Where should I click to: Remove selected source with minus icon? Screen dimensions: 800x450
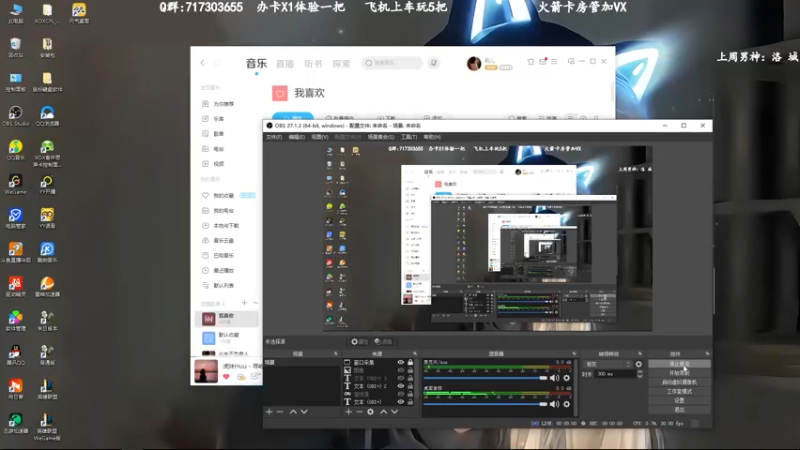point(359,412)
